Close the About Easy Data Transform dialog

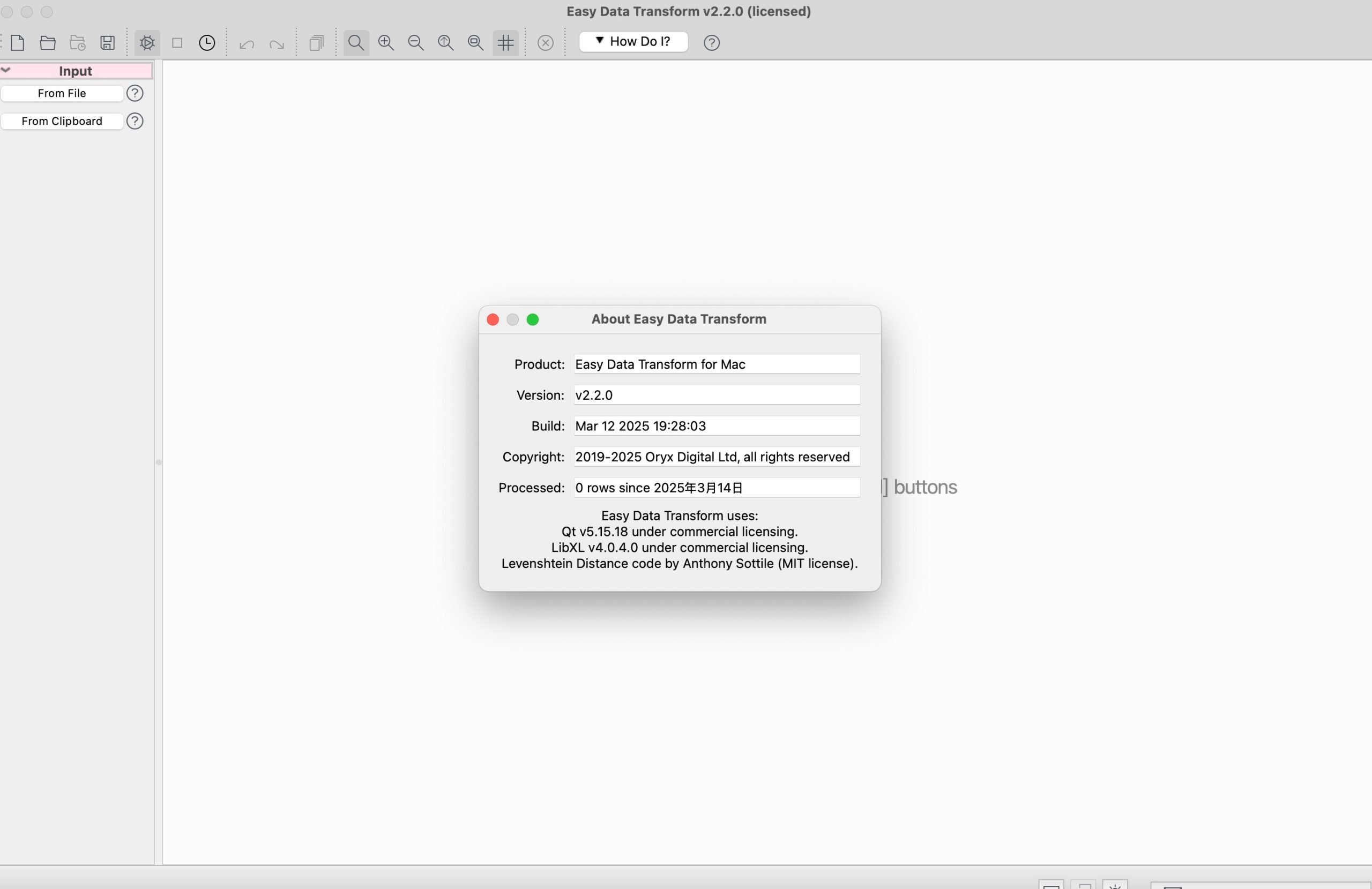coord(493,319)
